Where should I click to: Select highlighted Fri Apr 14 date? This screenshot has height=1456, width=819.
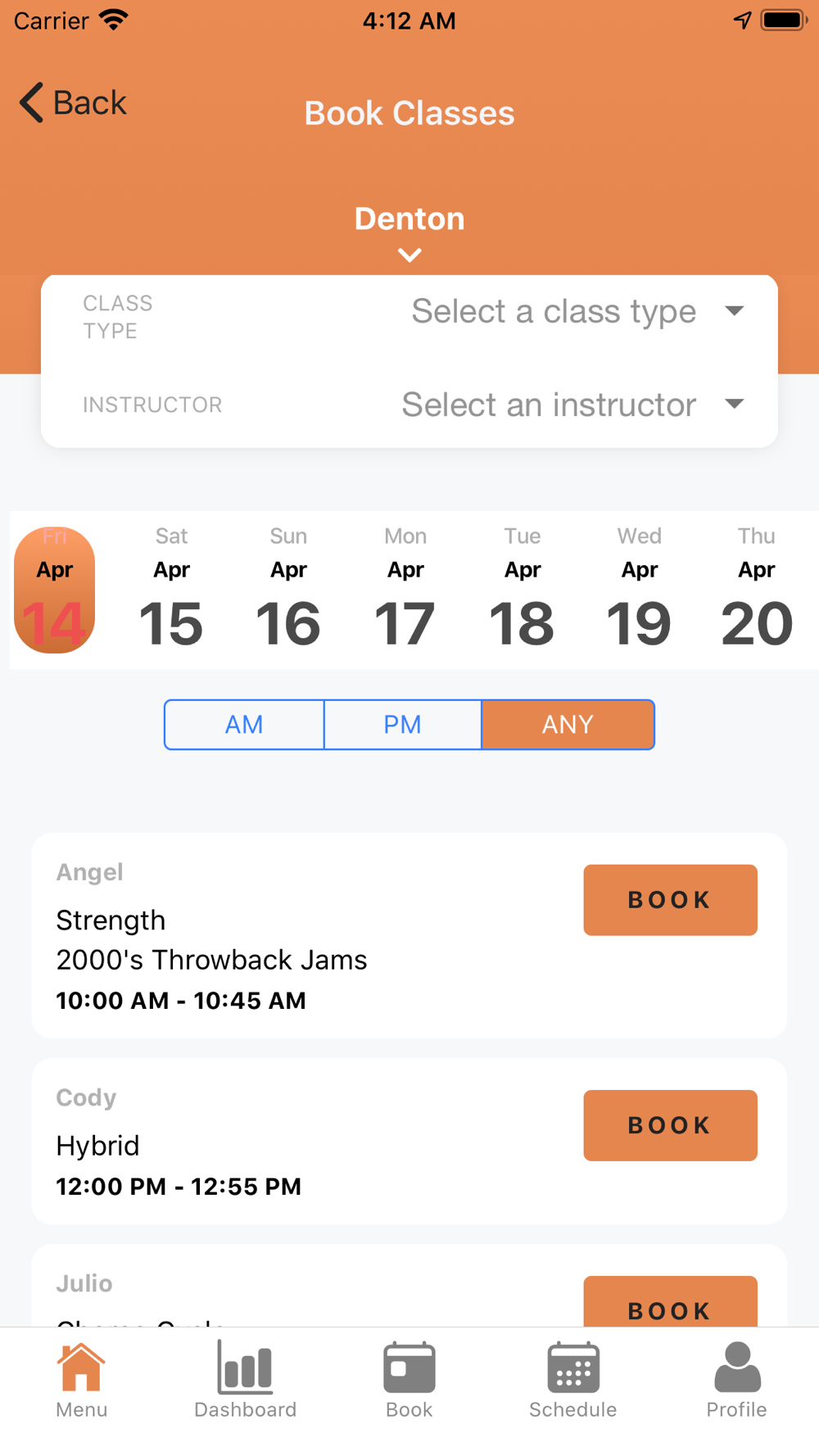tap(54, 590)
